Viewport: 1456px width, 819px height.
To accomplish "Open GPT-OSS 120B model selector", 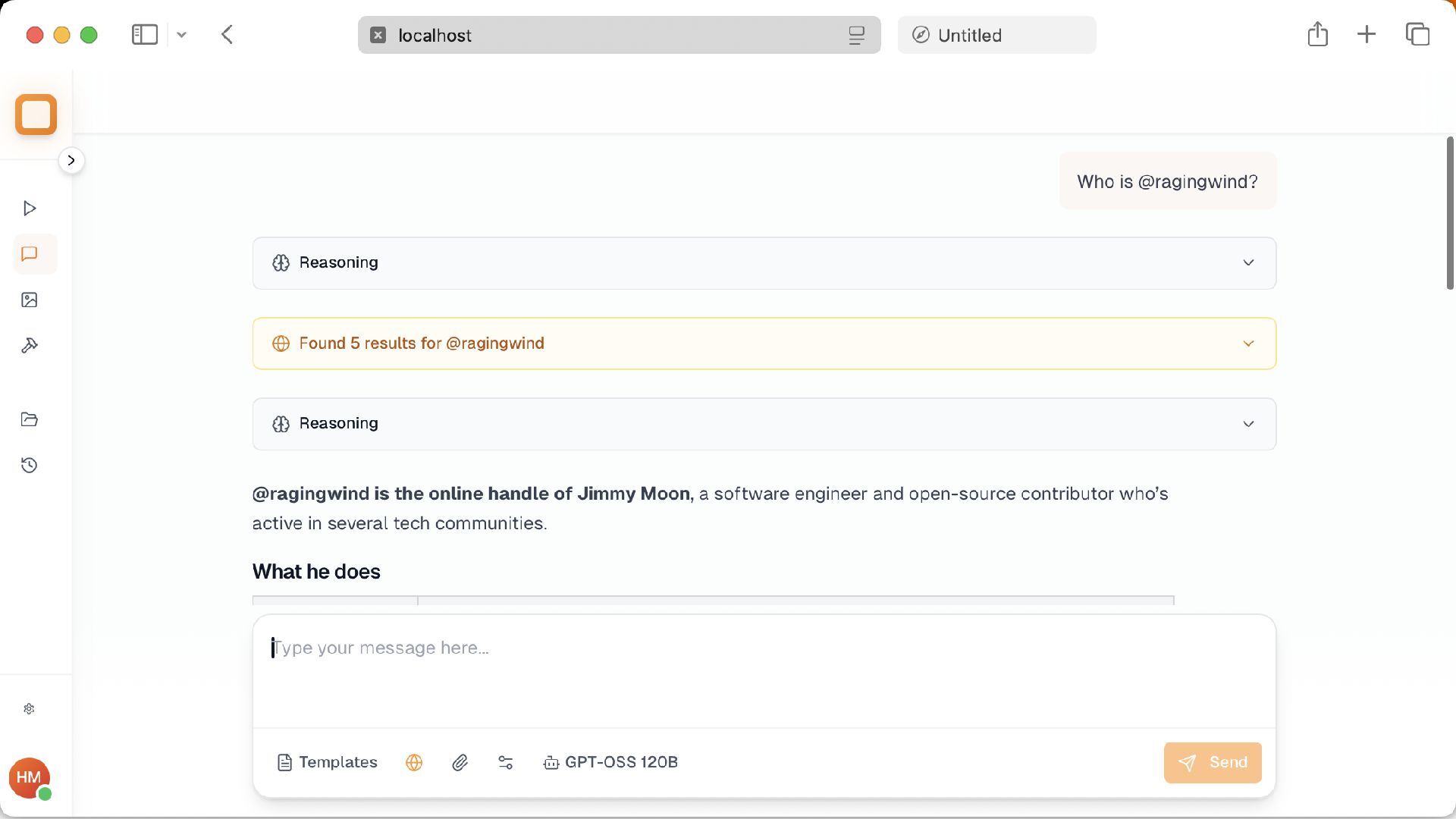I will [610, 763].
